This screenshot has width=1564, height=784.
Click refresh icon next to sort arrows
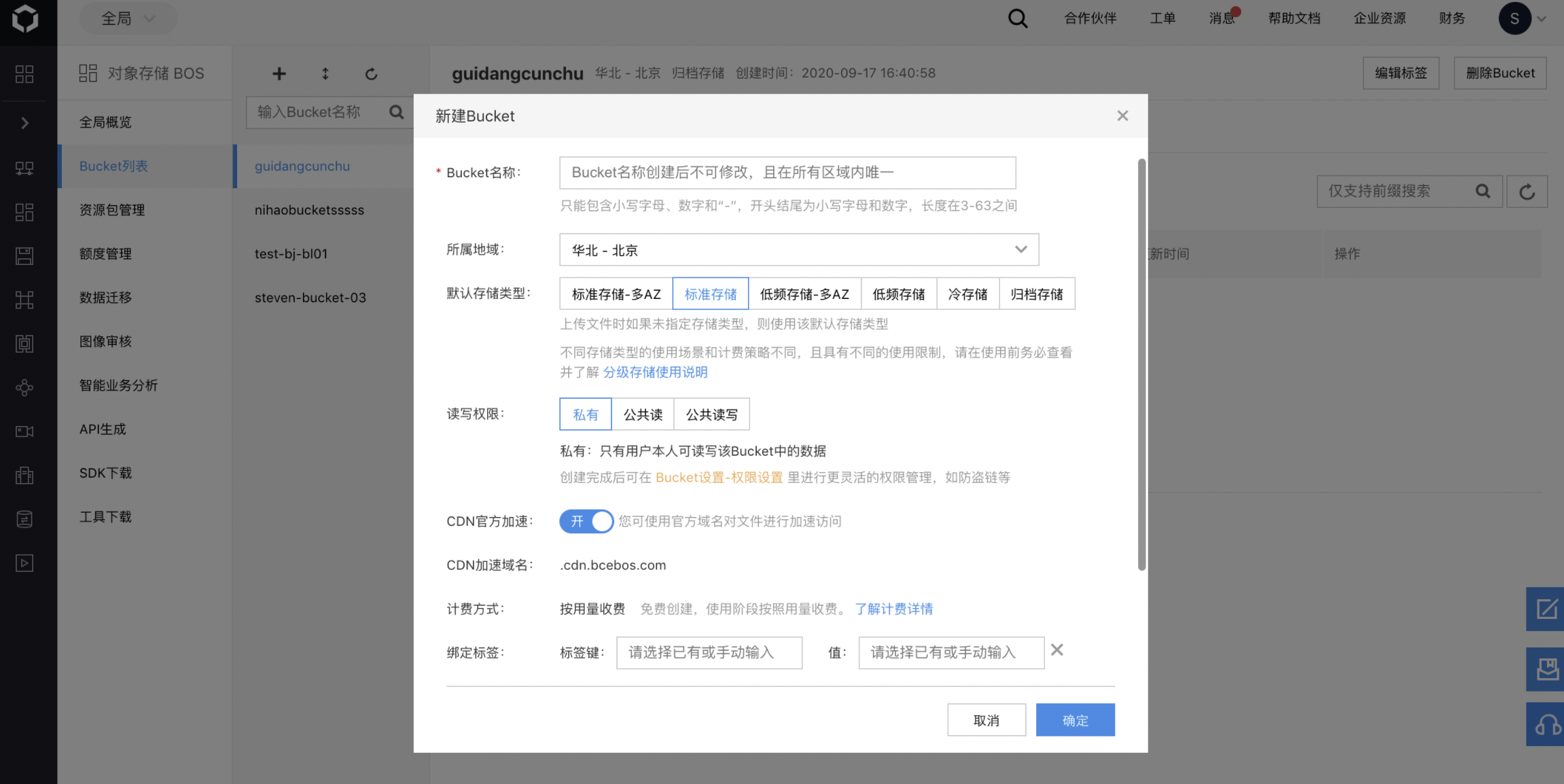point(371,74)
